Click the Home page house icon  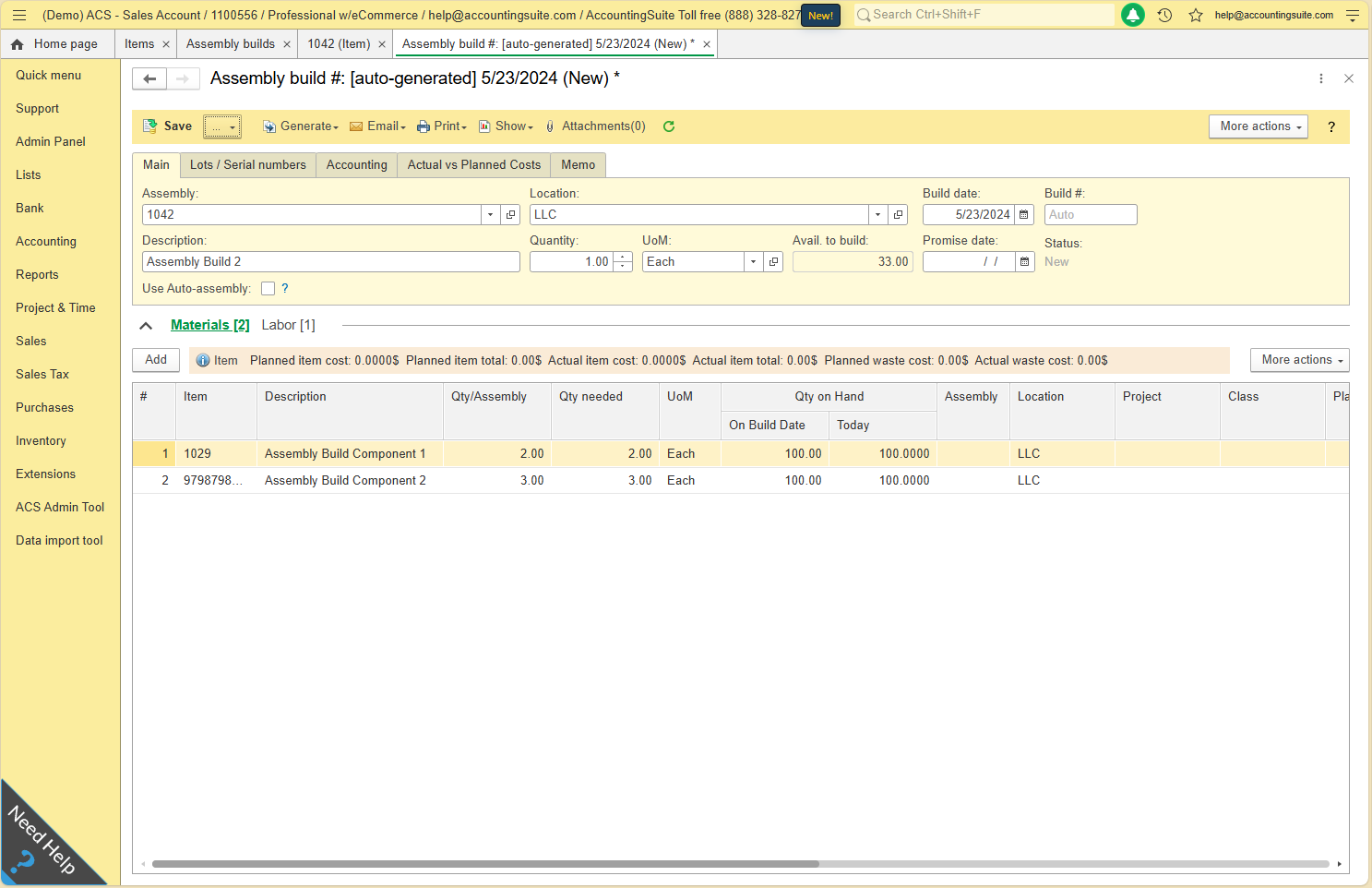coord(18,44)
